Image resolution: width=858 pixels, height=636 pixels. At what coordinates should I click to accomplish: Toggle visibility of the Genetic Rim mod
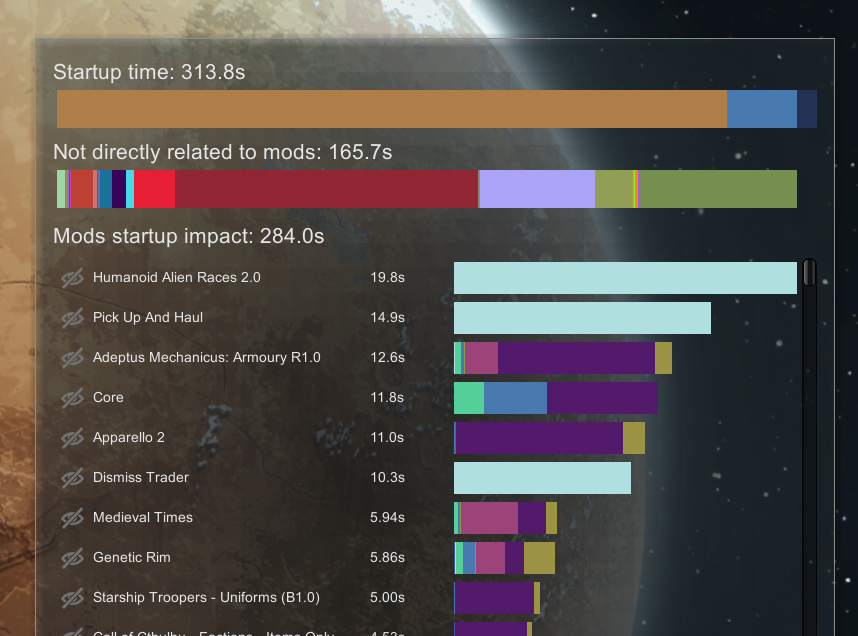coord(72,558)
